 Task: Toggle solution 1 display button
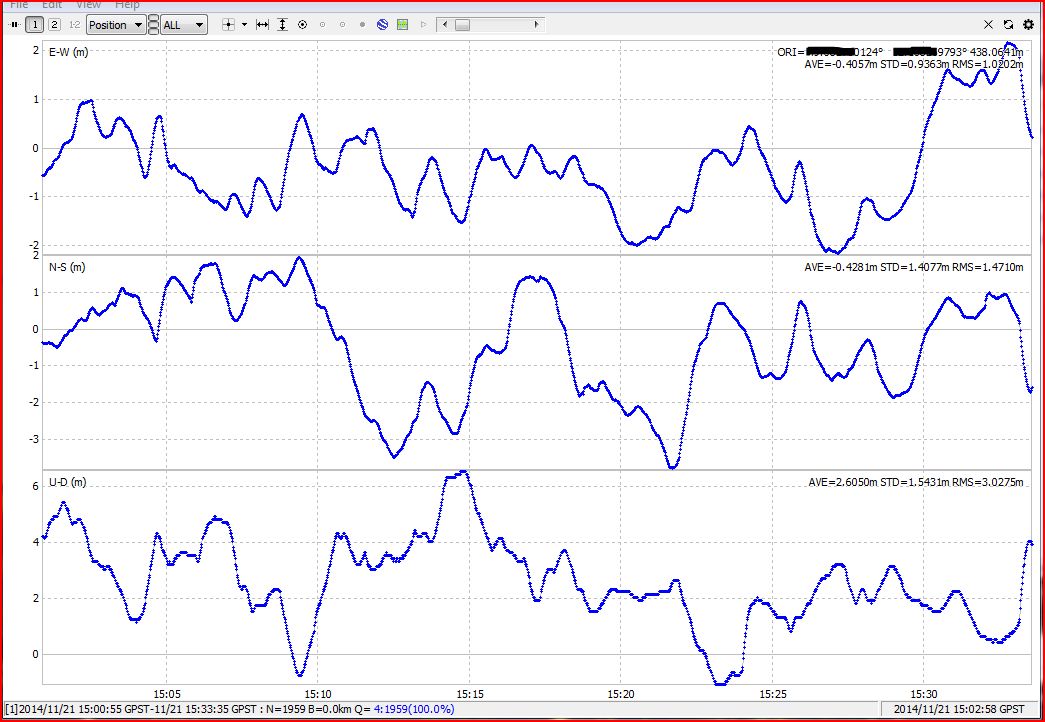34,24
